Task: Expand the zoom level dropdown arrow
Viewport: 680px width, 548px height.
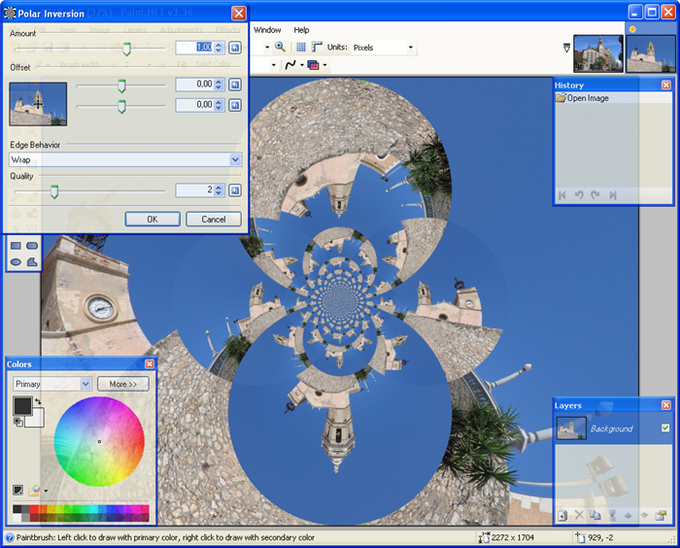Action: (x=267, y=47)
